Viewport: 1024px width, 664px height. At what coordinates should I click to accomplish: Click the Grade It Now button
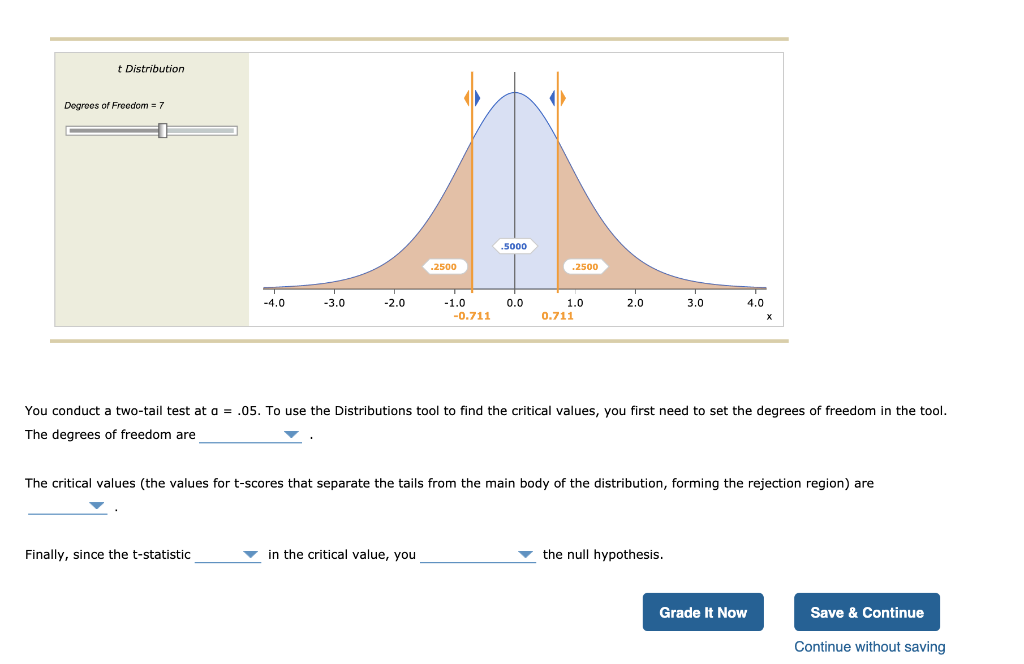703,612
